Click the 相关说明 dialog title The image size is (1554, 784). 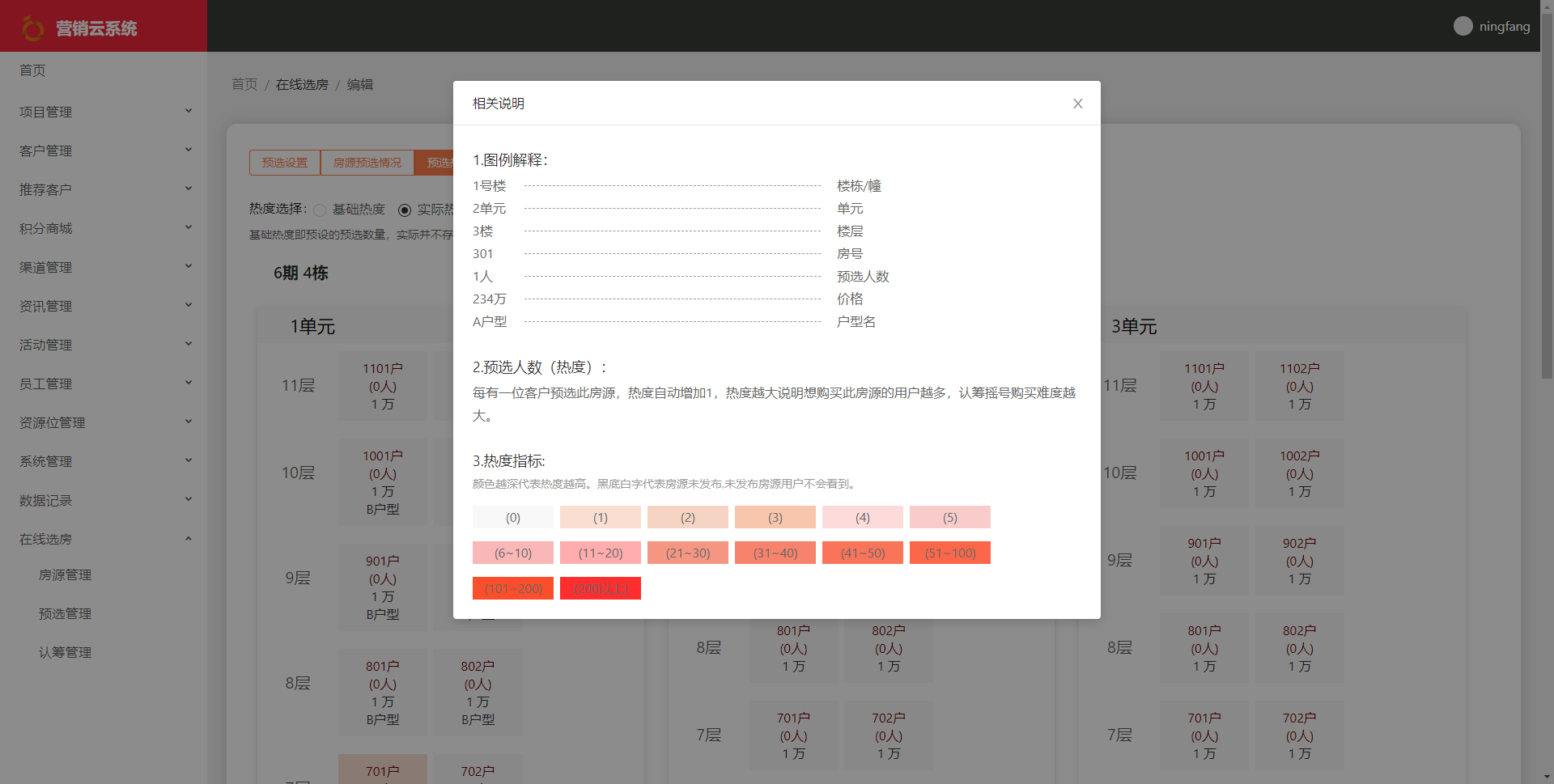[499, 104]
